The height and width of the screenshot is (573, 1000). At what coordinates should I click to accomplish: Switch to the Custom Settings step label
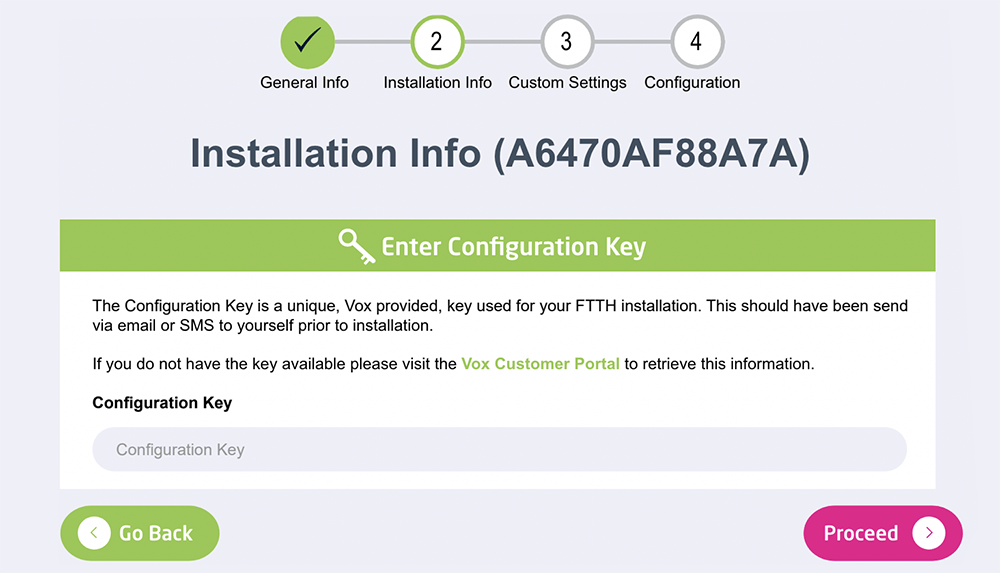[x=567, y=83]
